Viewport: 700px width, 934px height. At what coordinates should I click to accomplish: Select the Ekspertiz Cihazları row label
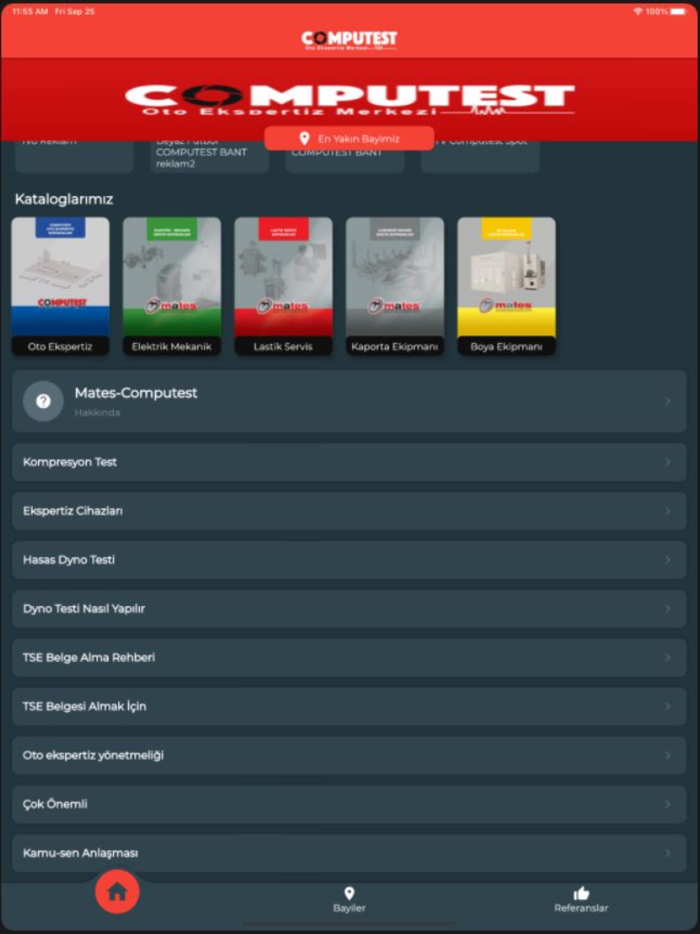[73, 511]
